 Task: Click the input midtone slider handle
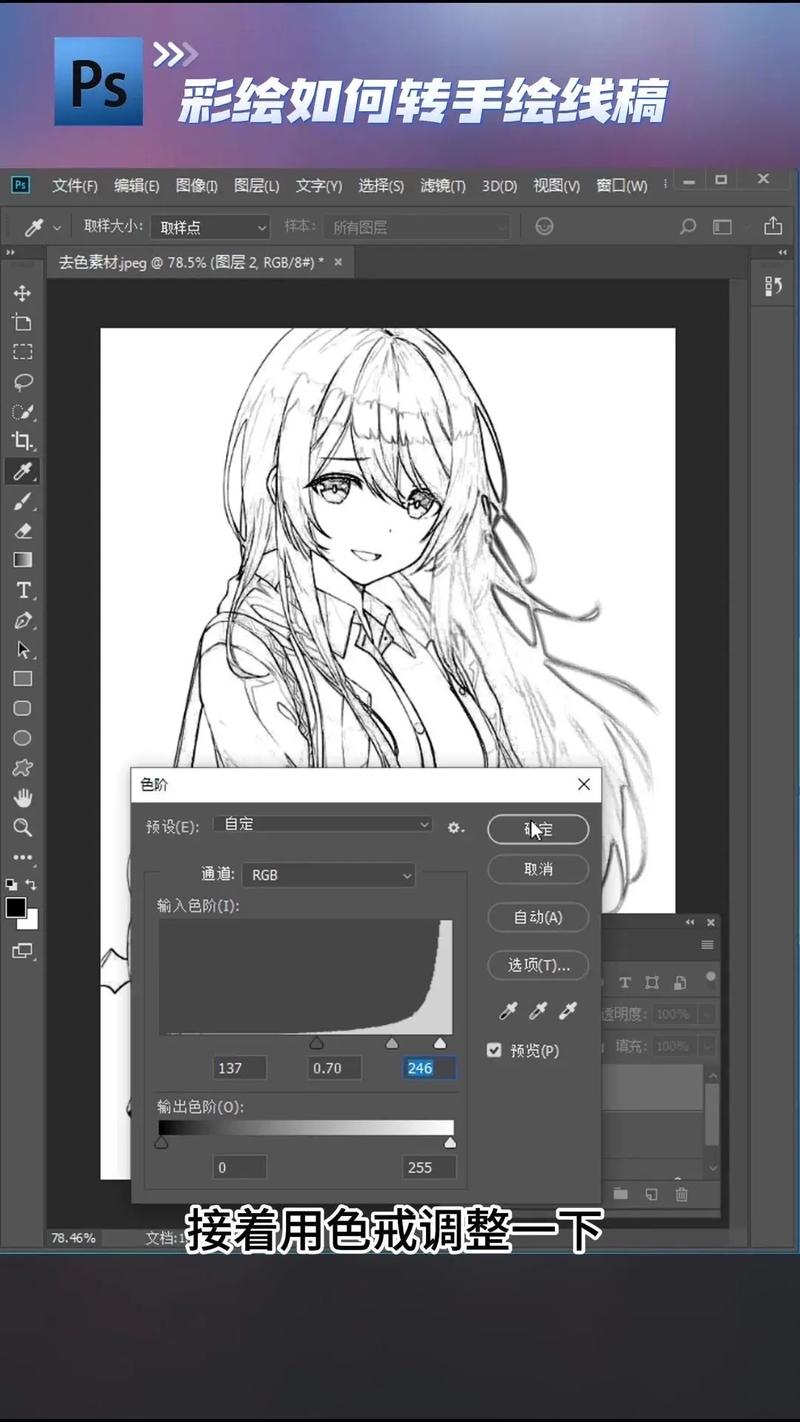[x=392, y=1043]
